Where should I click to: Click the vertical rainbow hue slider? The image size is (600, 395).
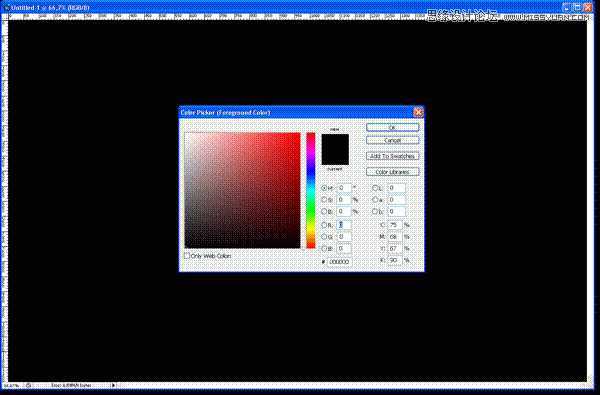(x=311, y=190)
